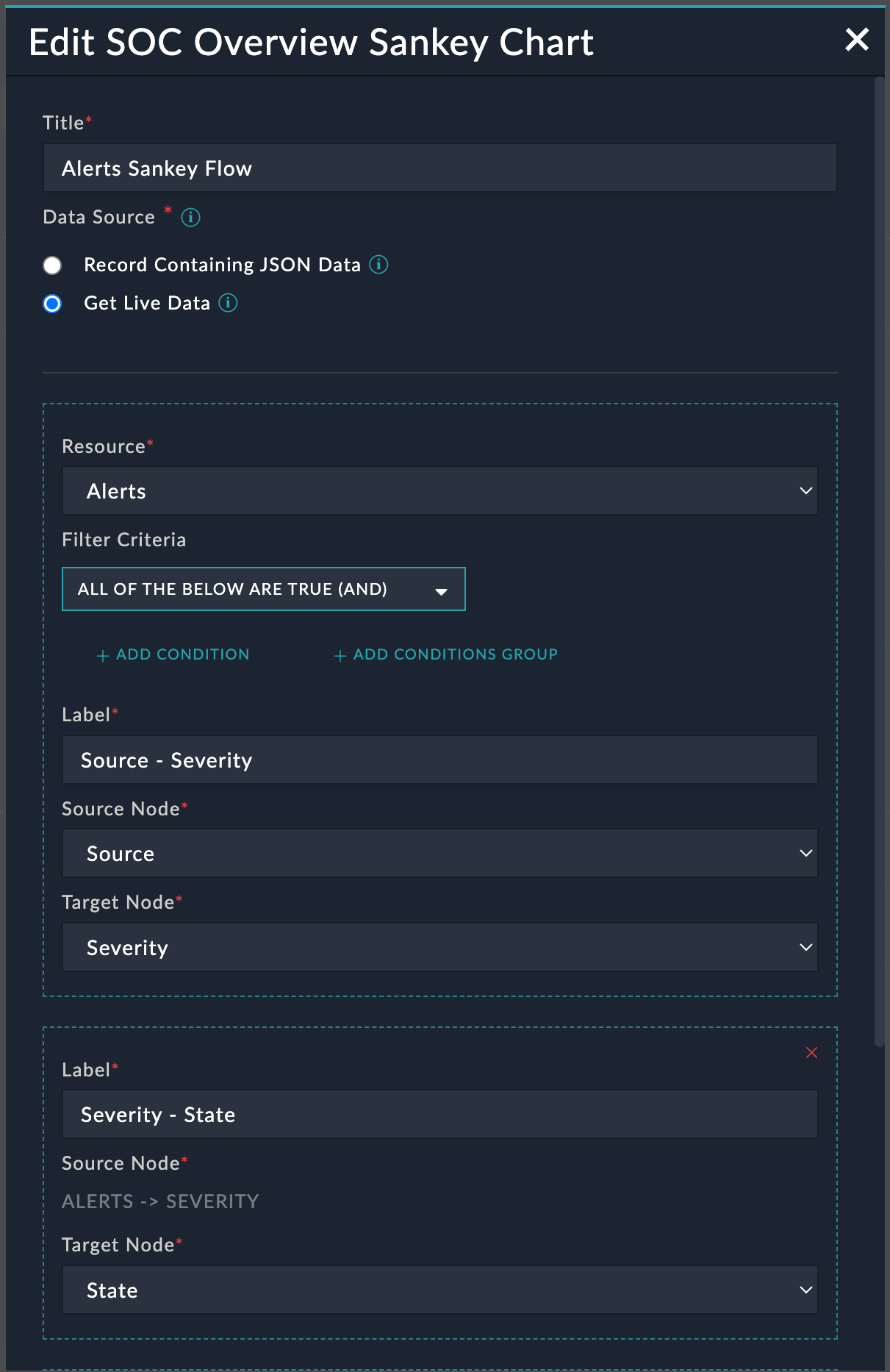Click the dialog's vertical scrollbar

tap(879, 559)
